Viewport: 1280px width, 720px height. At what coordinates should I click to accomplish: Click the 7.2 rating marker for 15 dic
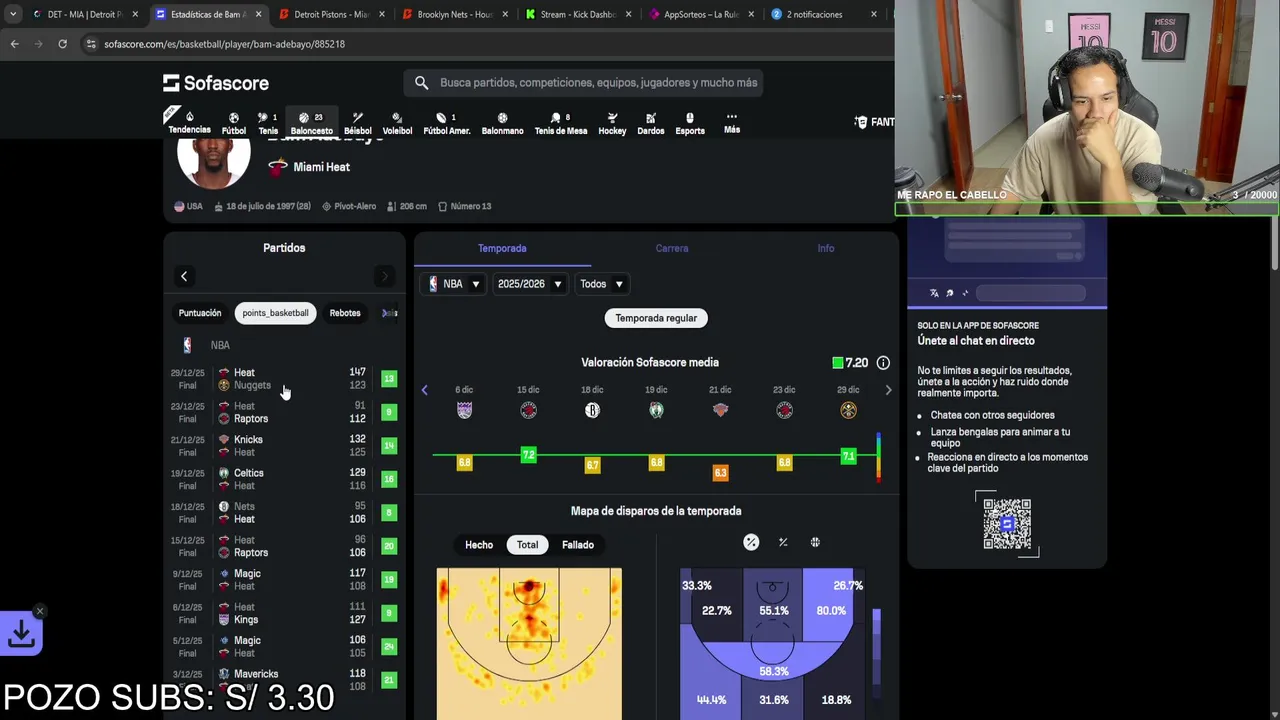528,455
